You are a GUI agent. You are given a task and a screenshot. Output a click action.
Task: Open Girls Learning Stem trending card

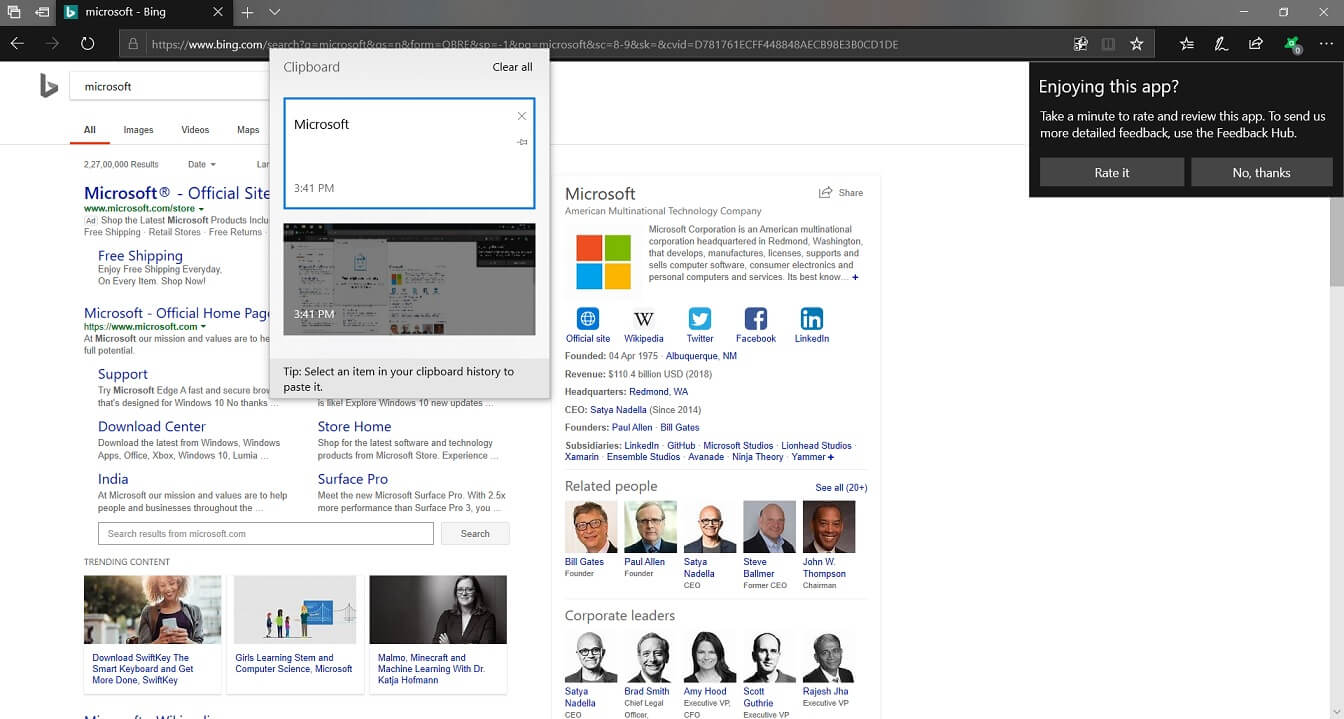point(295,634)
